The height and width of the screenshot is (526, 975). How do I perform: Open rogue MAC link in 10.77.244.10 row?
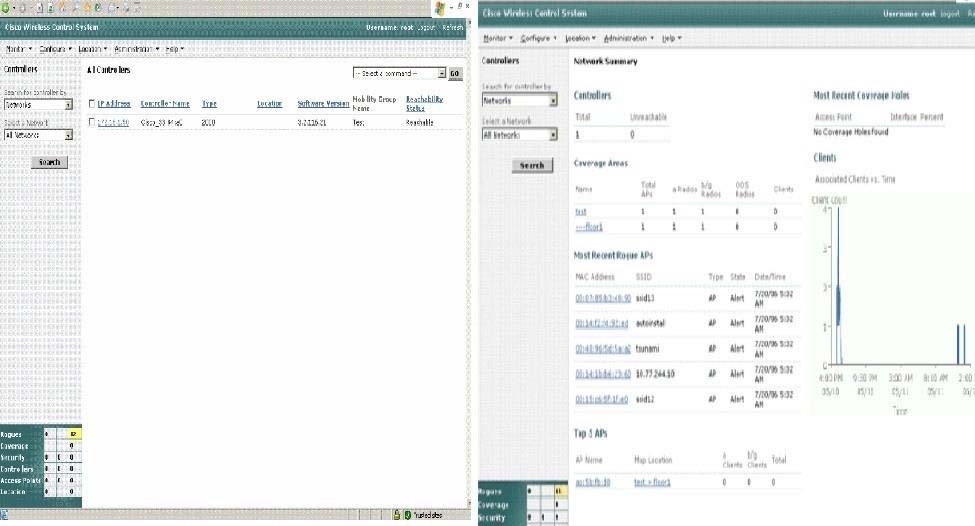point(603,374)
